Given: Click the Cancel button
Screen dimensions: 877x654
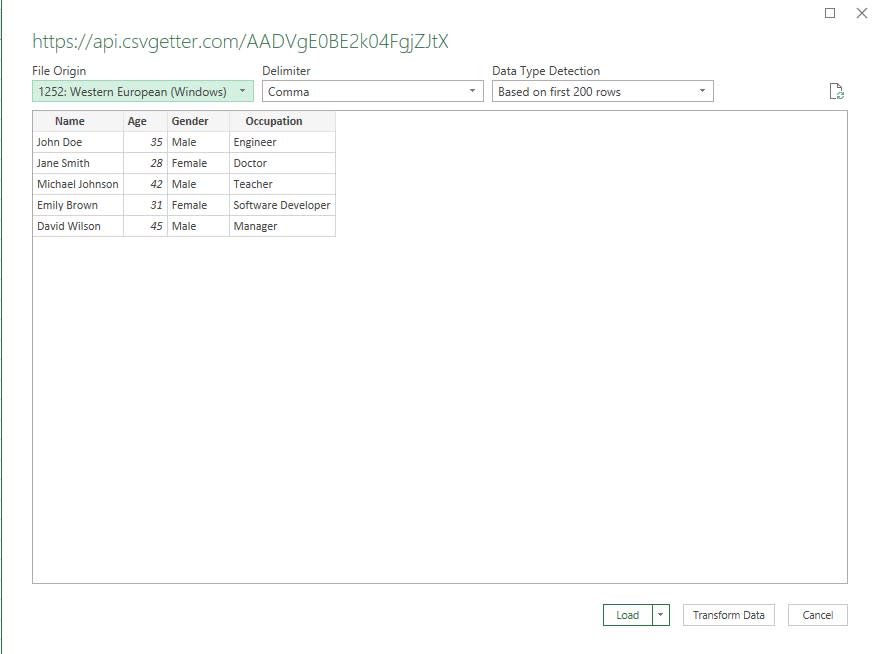Looking at the screenshot, I should point(817,615).
